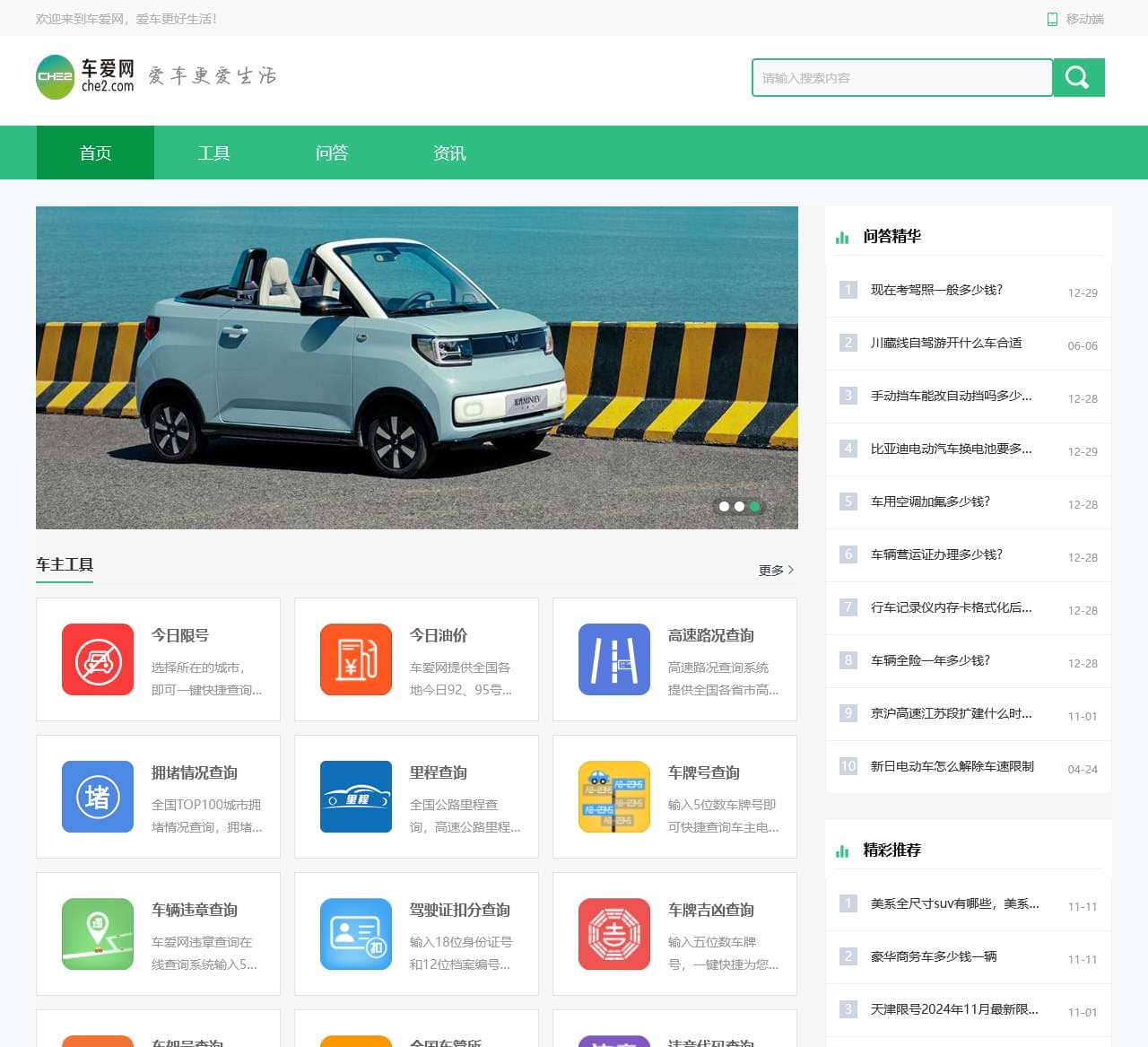Select the first carousel dot
The image size is (1148, 1047).
tap(724, 507)
